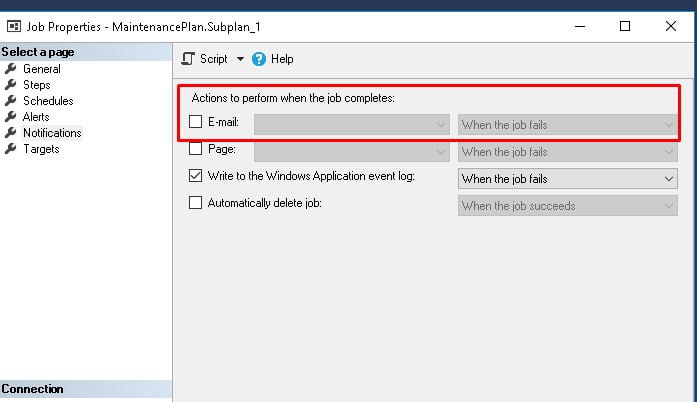
Task: Click the wrench icon beside Steps
Action: point(11,84)
